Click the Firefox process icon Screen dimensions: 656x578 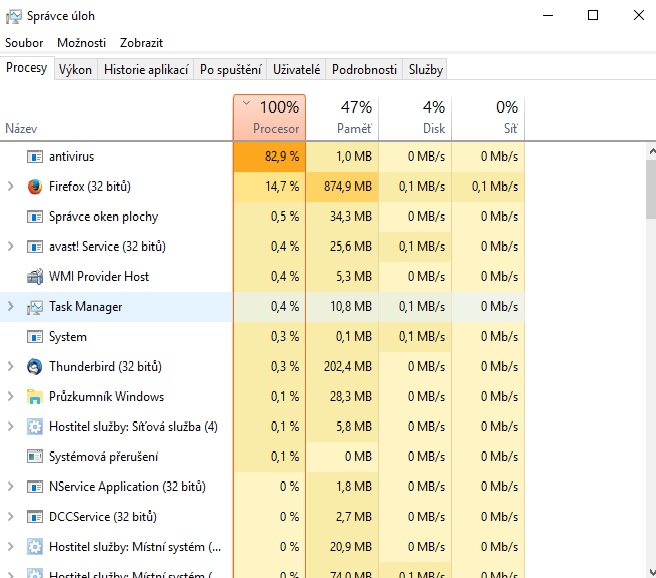pyautogui.click(x=35, y=187)
